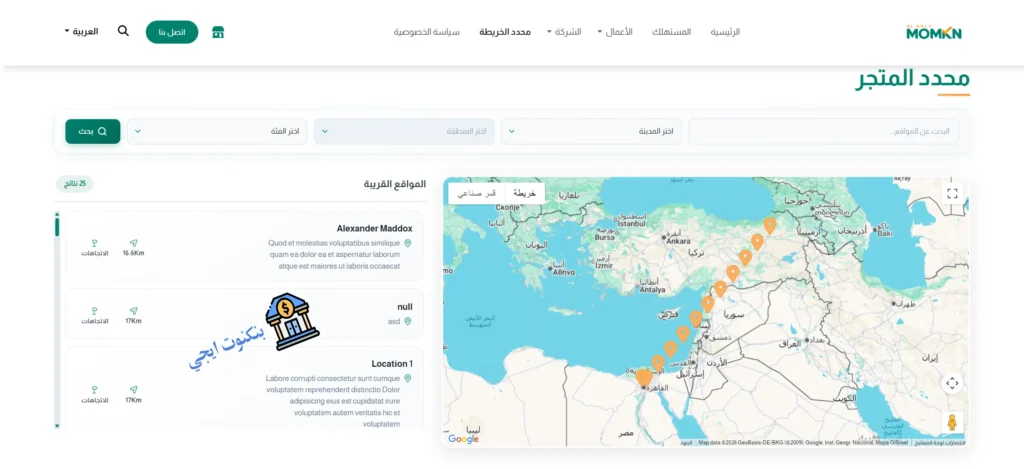Screen dimensions: 1024x469
Task: Click the '16.6Km' distance text
Action: [x=133, y=253]
